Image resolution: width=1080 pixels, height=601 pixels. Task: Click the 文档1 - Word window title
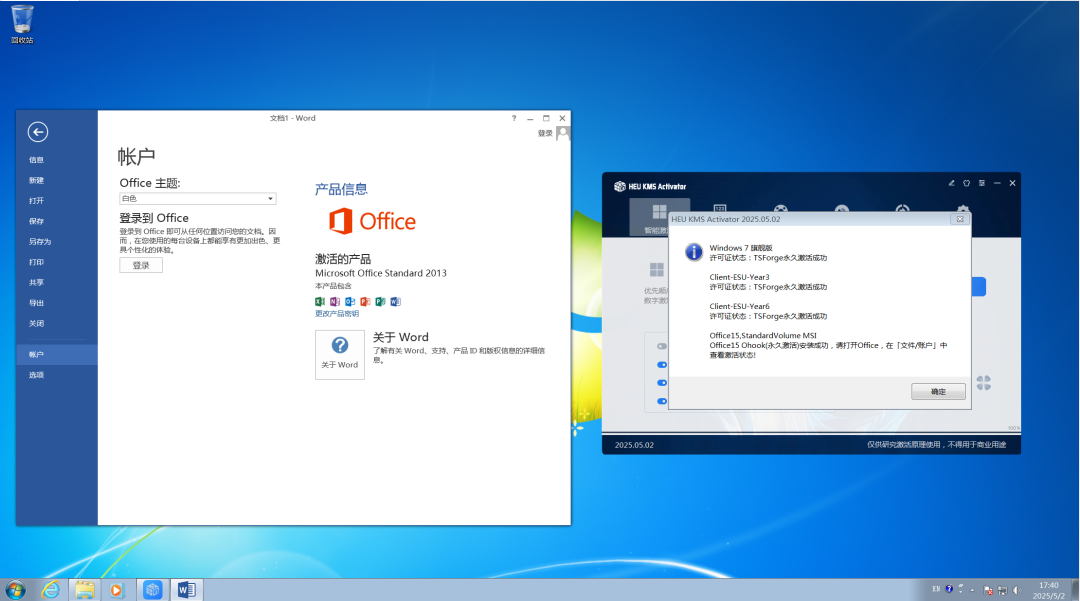coord(293,118)
